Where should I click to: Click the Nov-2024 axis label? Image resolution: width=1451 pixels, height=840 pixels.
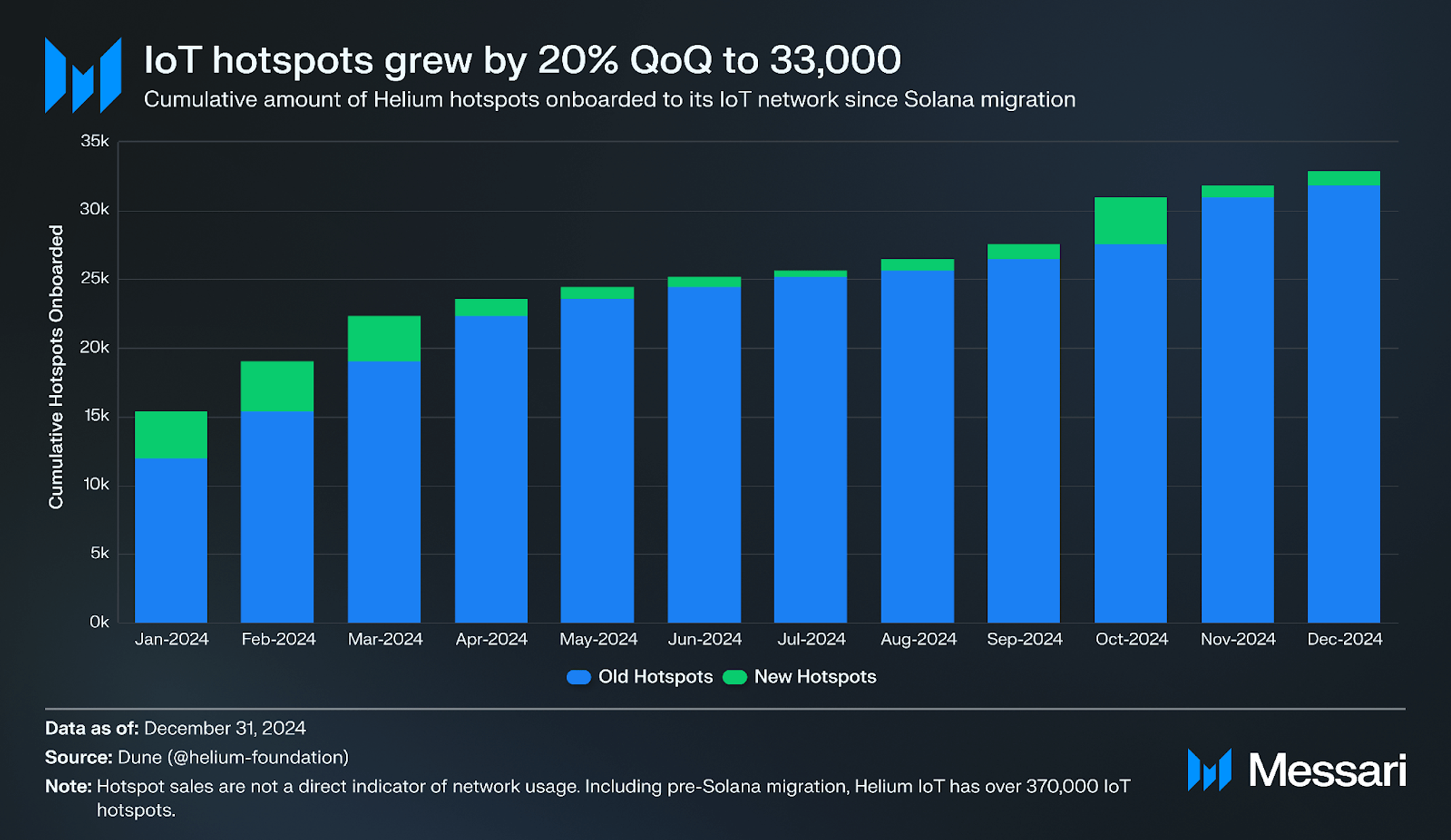click(x=1238, y=639)
